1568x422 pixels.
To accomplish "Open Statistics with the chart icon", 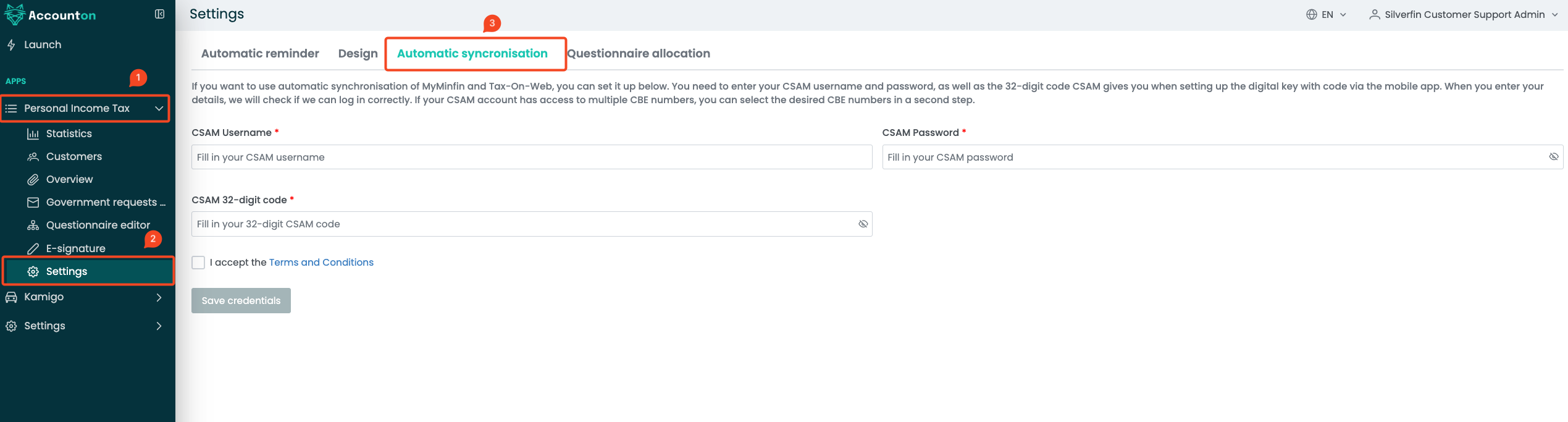I will click(33, 133).
